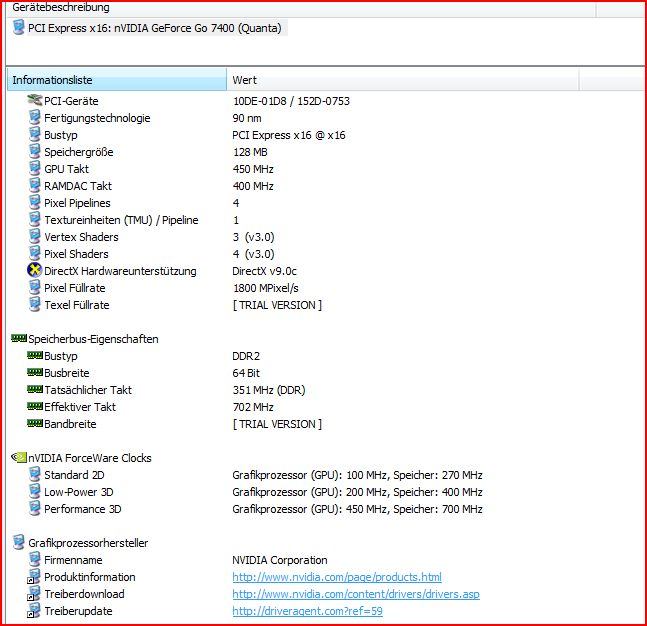Click the Firmenname row icon
Image resolution: width=647 pixels, height=626 pixels.
coord(35,559)
